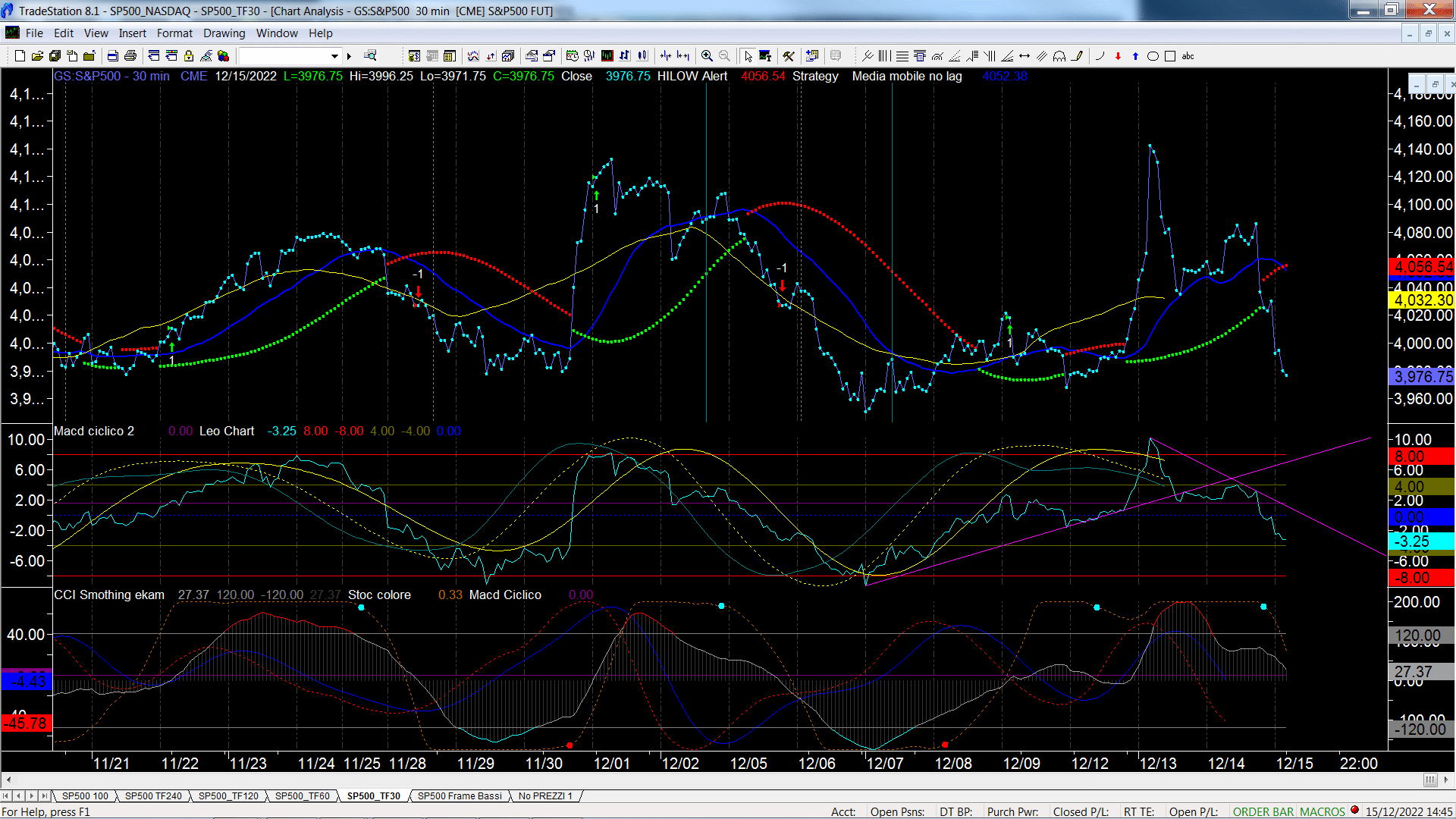Open the File menu
This screenshot has height=819, width=1456.
point(34,33)
